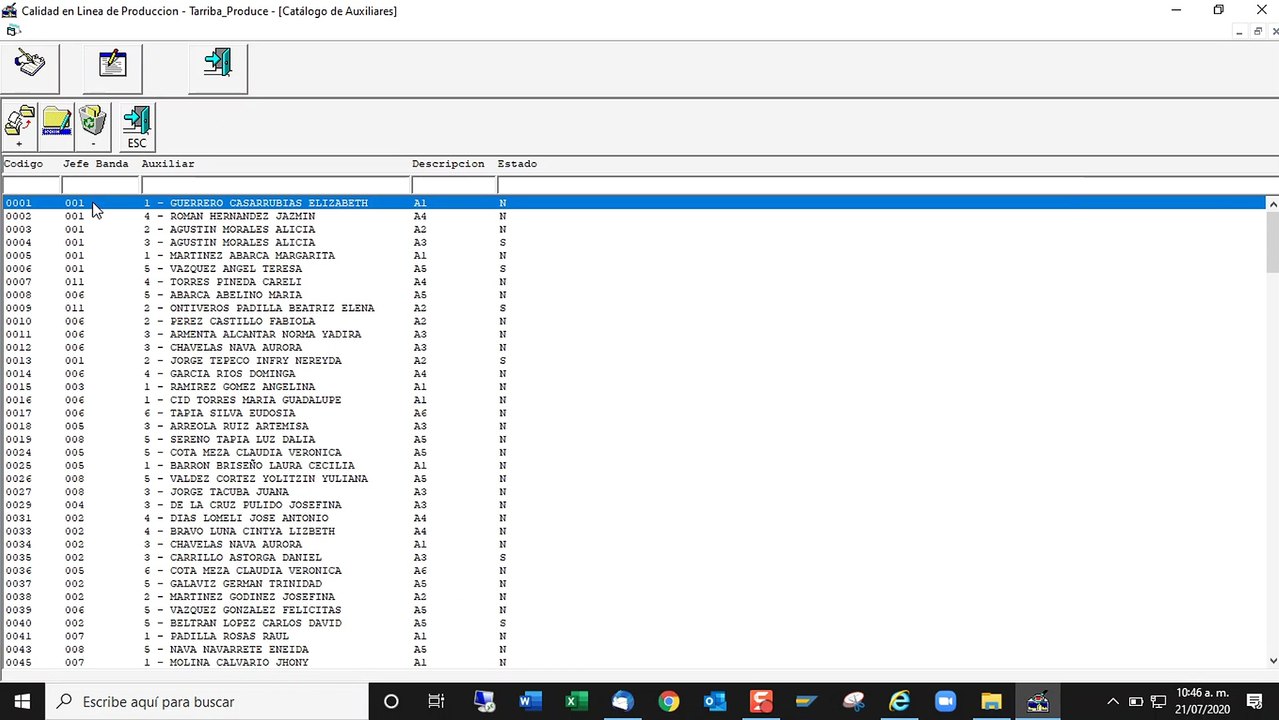Image resolution: width=1279 pixels, height=720 pixels.
Task: Click the list scrollbar up arrow
Action: pyautogui.click(x=1272, y=203)
